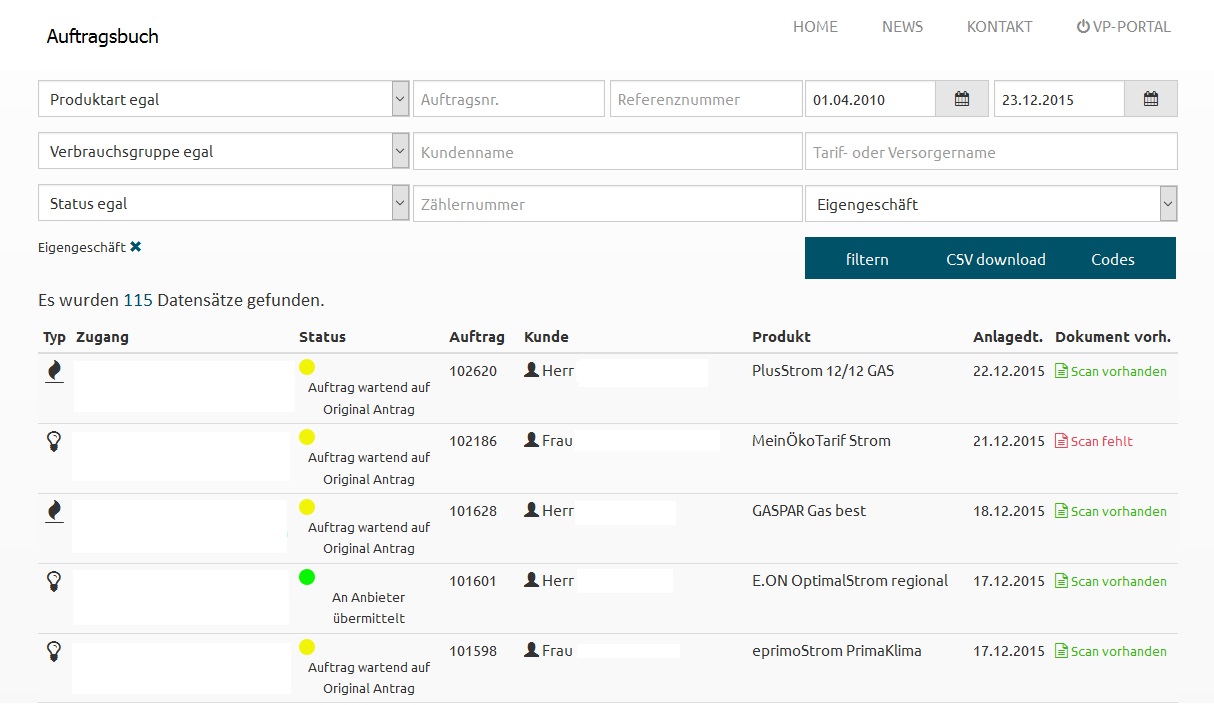Click the gas flame icon for order 102620

(54, 371)
